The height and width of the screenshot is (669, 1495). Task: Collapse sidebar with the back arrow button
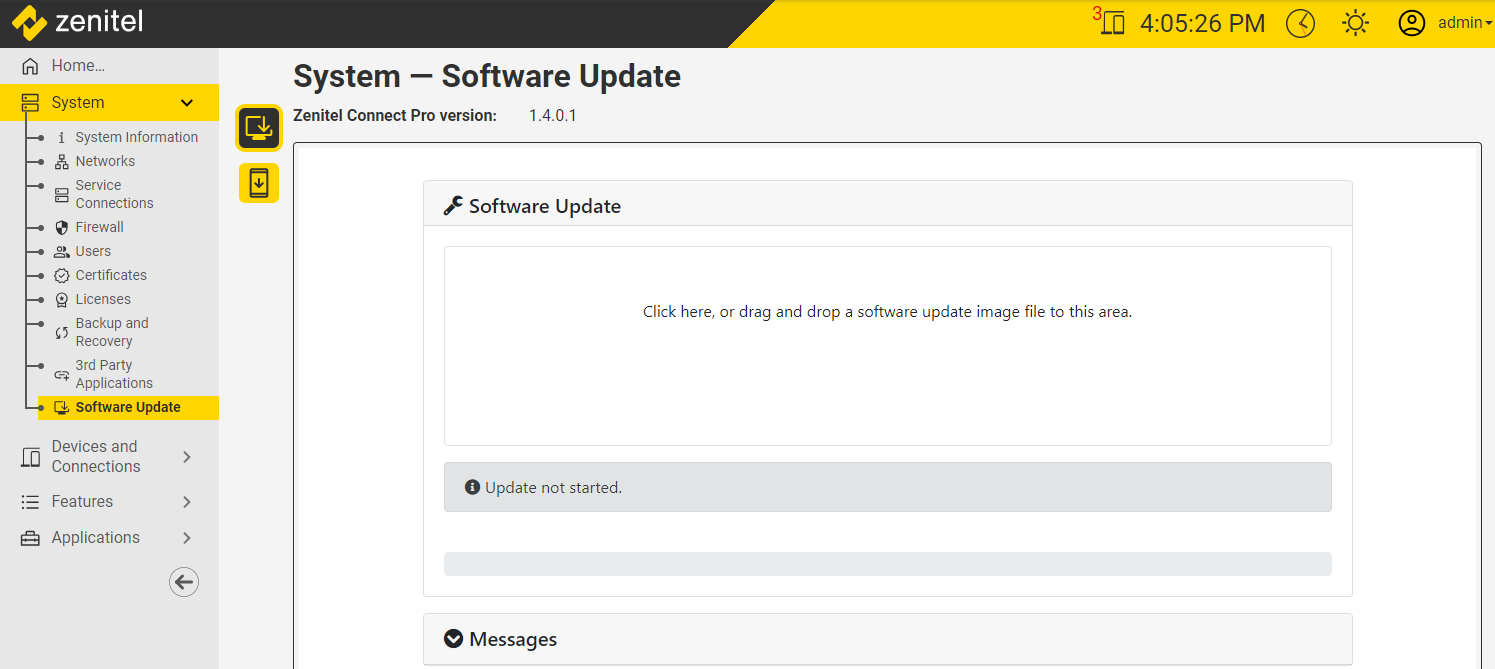[x=184, y=582]
